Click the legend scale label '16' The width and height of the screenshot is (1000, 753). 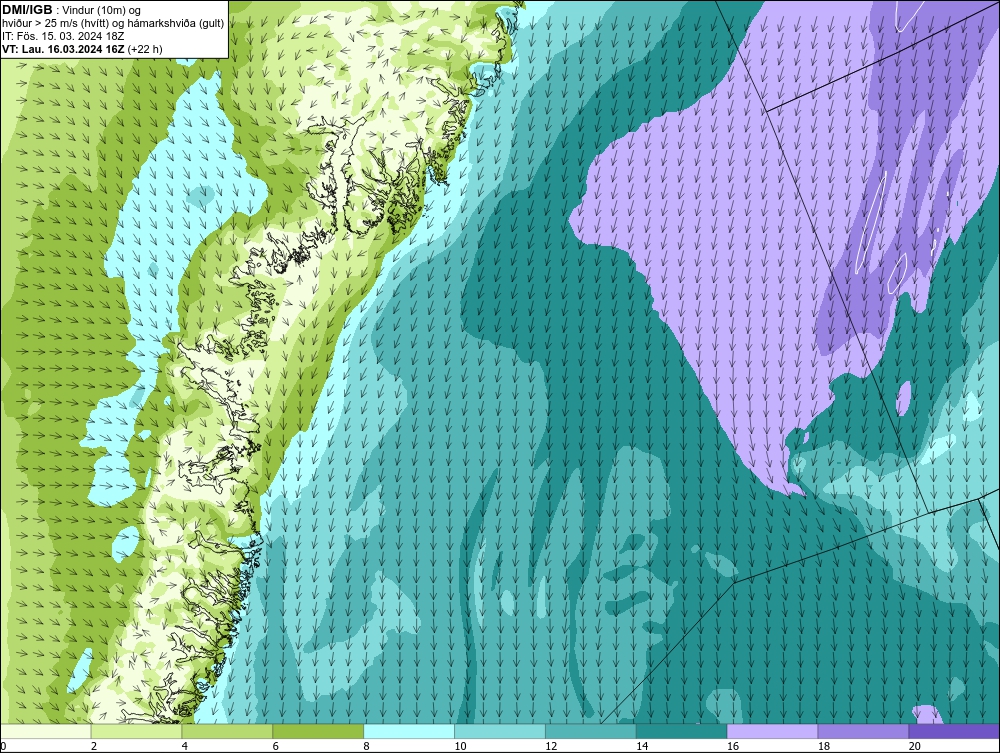pos(733,746)
